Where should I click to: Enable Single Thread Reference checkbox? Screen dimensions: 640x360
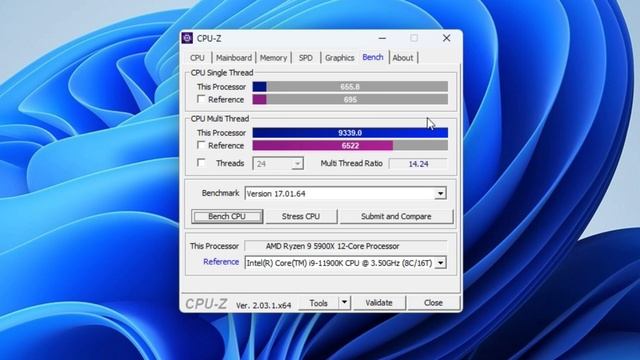click(x=201, y=99)
